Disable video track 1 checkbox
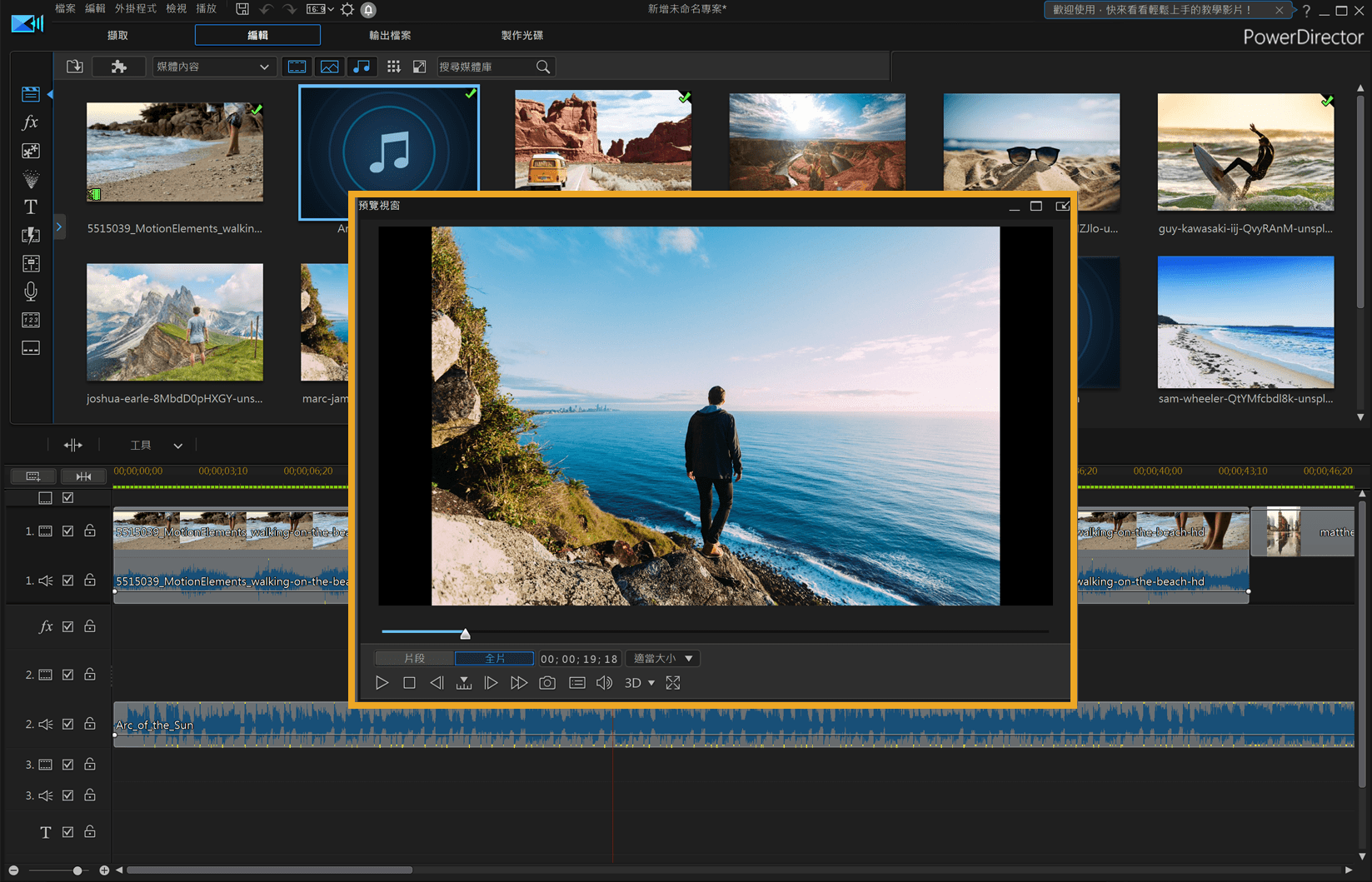The width and height of the screenshot is (1372, 882). [68, 531]
